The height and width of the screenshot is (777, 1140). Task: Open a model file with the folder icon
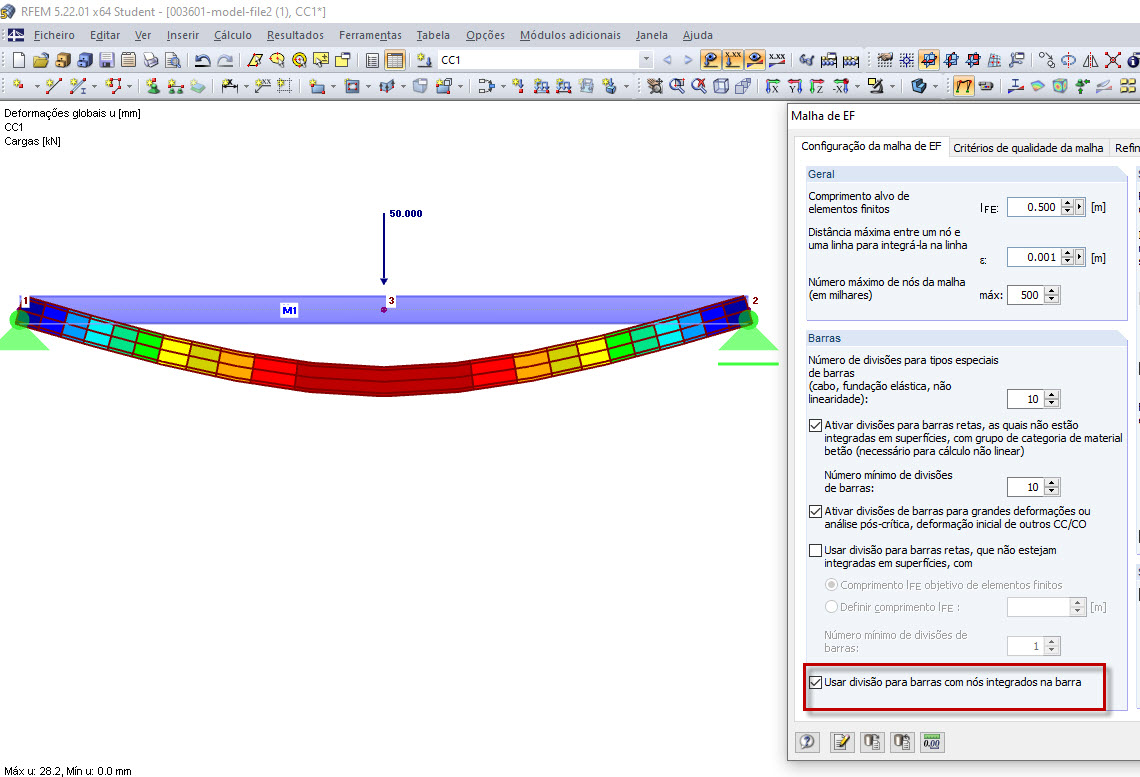41,60
